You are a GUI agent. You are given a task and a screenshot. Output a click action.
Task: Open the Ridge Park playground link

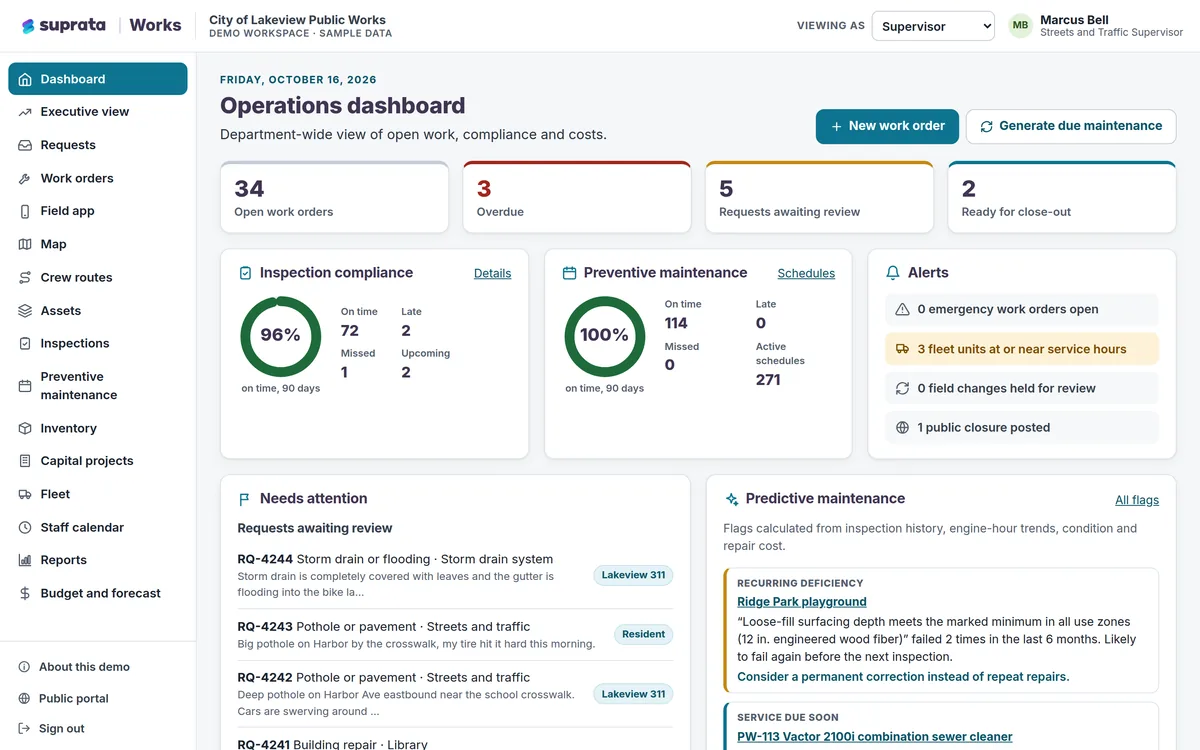click(x=802, y=602)
